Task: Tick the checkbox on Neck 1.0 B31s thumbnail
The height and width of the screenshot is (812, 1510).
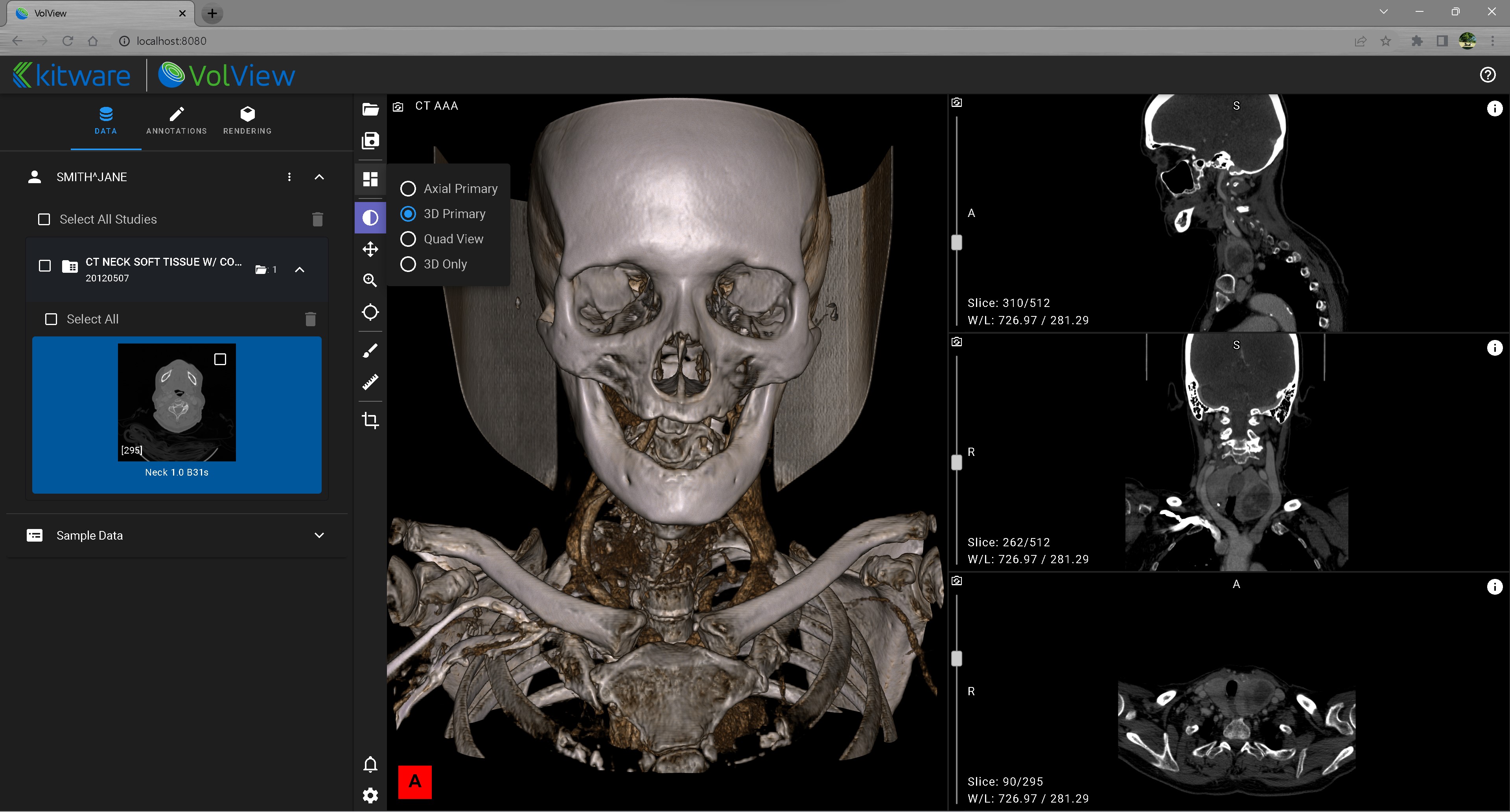Action: (220, 359)
